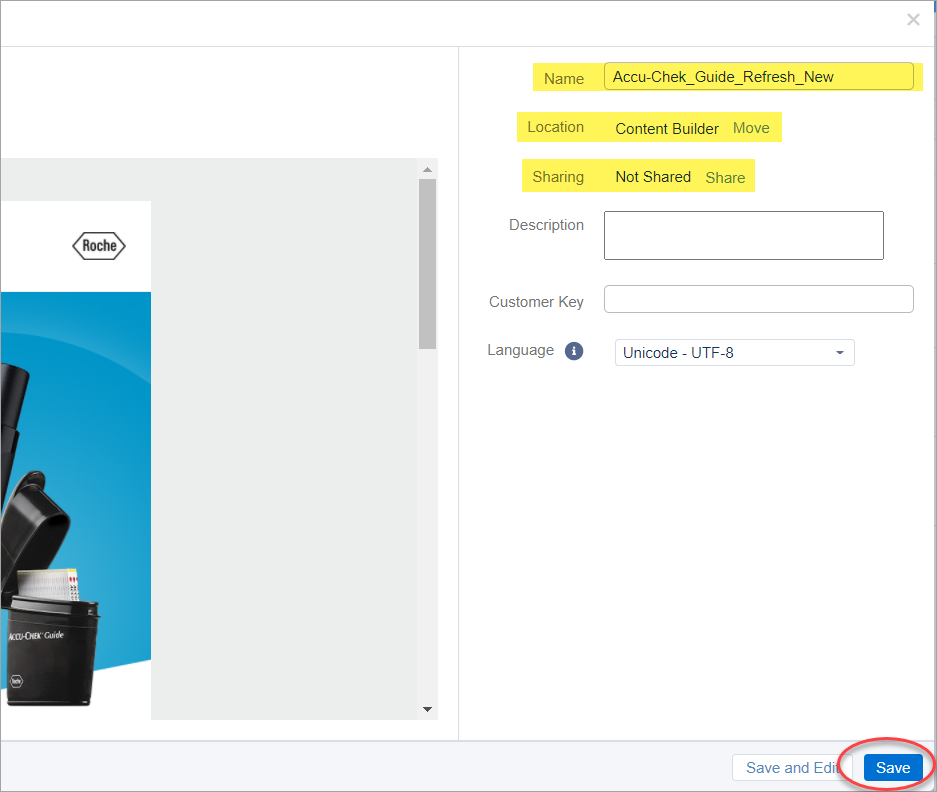Click the Save button
The image size is (937, 792).
[893, 767]
